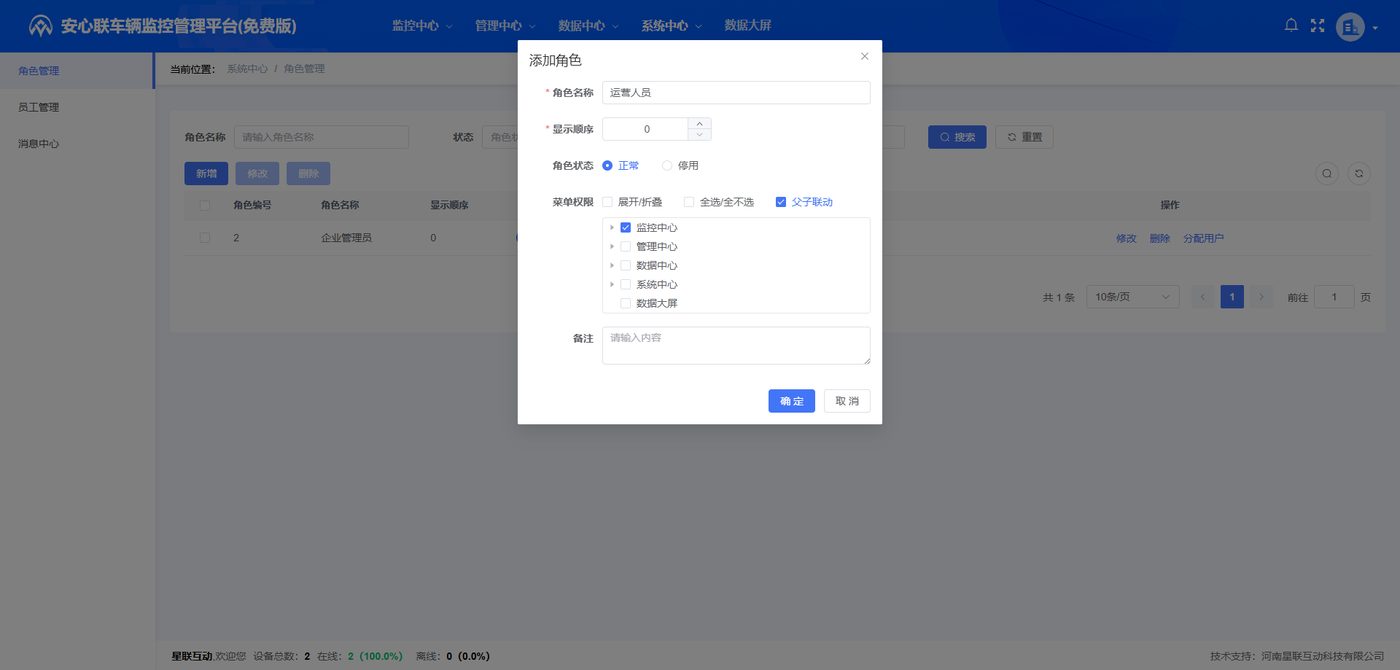The width and height of the screenshot is (1400, 670).
Task: Click 分配用户 link for 企业管理员
Action: [x=1203, y=238]
